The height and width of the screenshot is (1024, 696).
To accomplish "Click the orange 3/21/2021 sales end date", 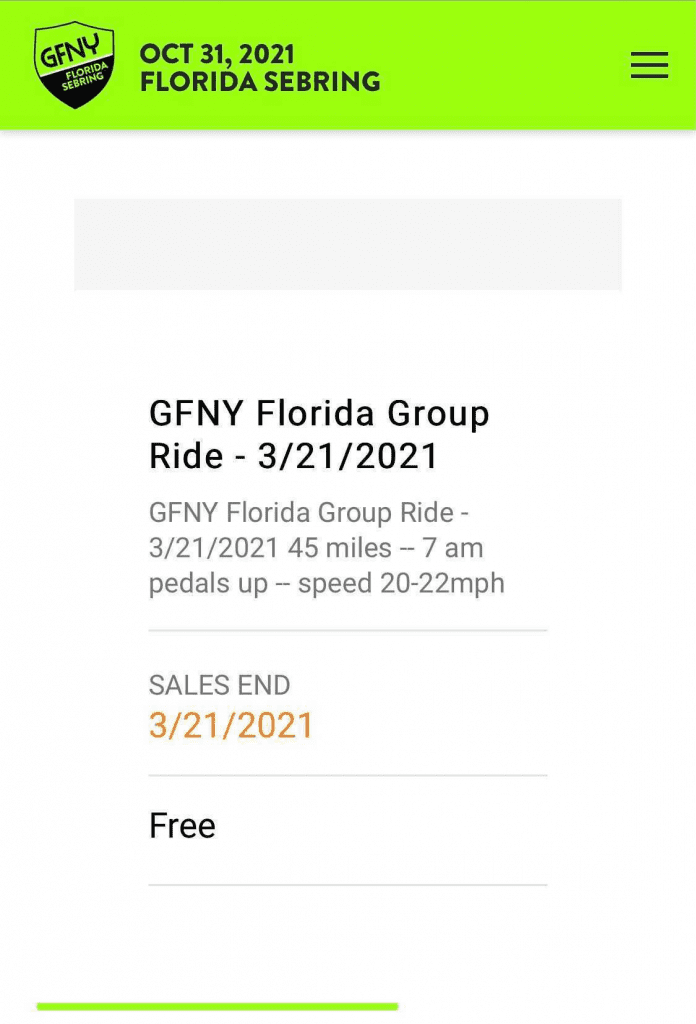I will (231, 726).
